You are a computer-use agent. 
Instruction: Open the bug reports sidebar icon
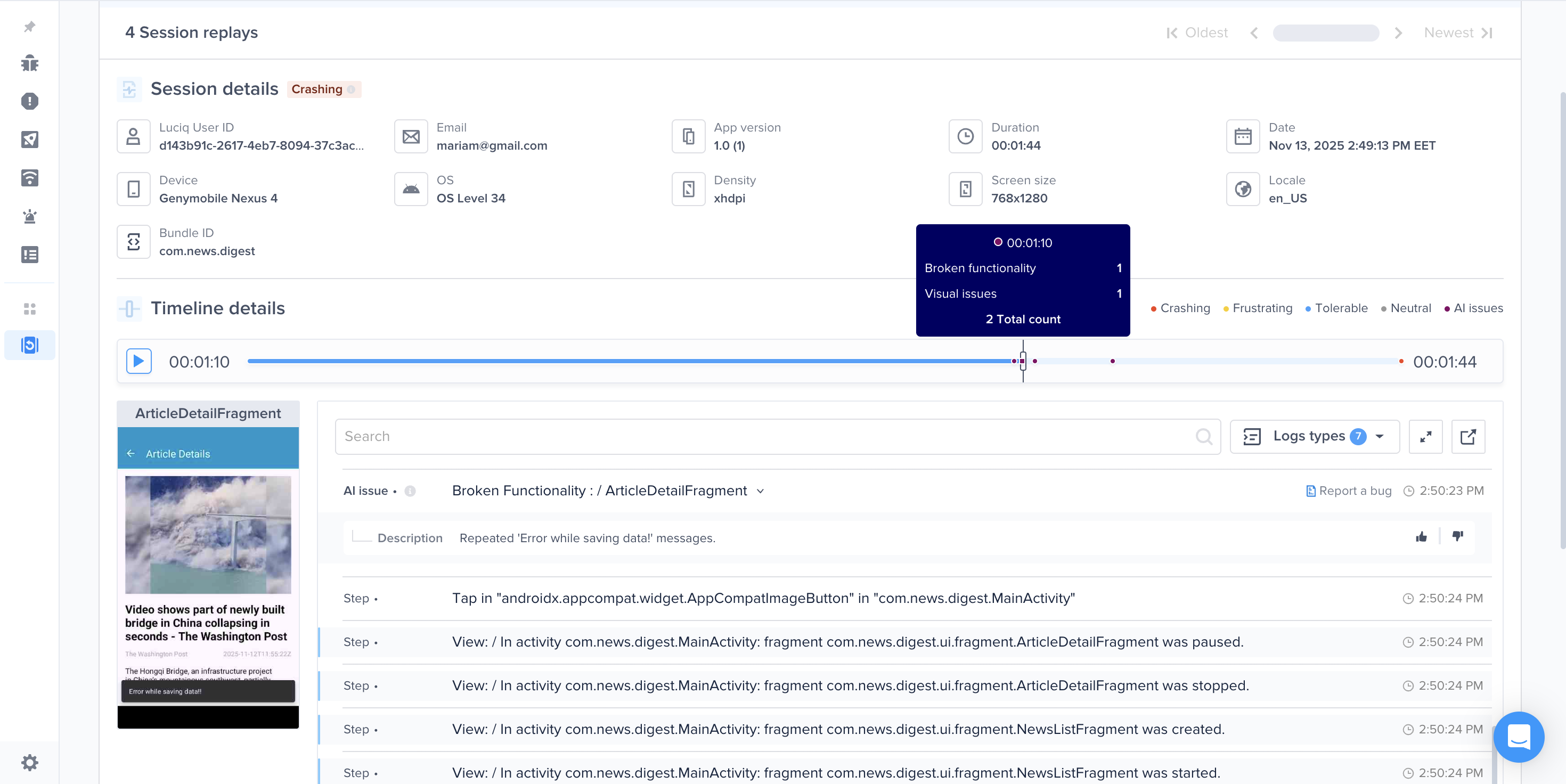point(29,63)
